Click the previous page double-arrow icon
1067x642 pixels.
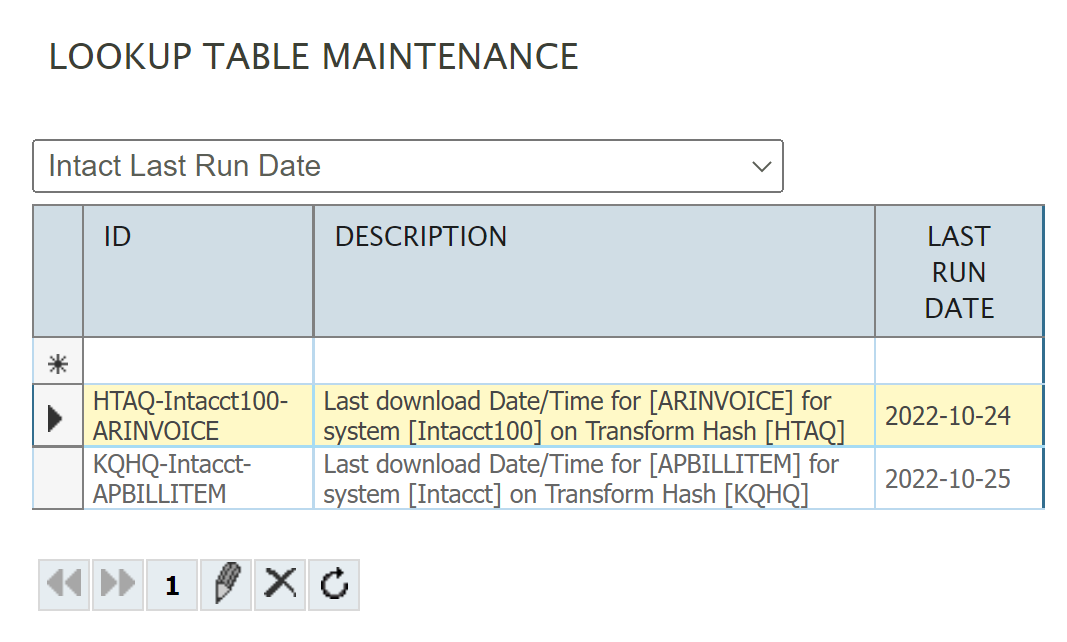64,585
